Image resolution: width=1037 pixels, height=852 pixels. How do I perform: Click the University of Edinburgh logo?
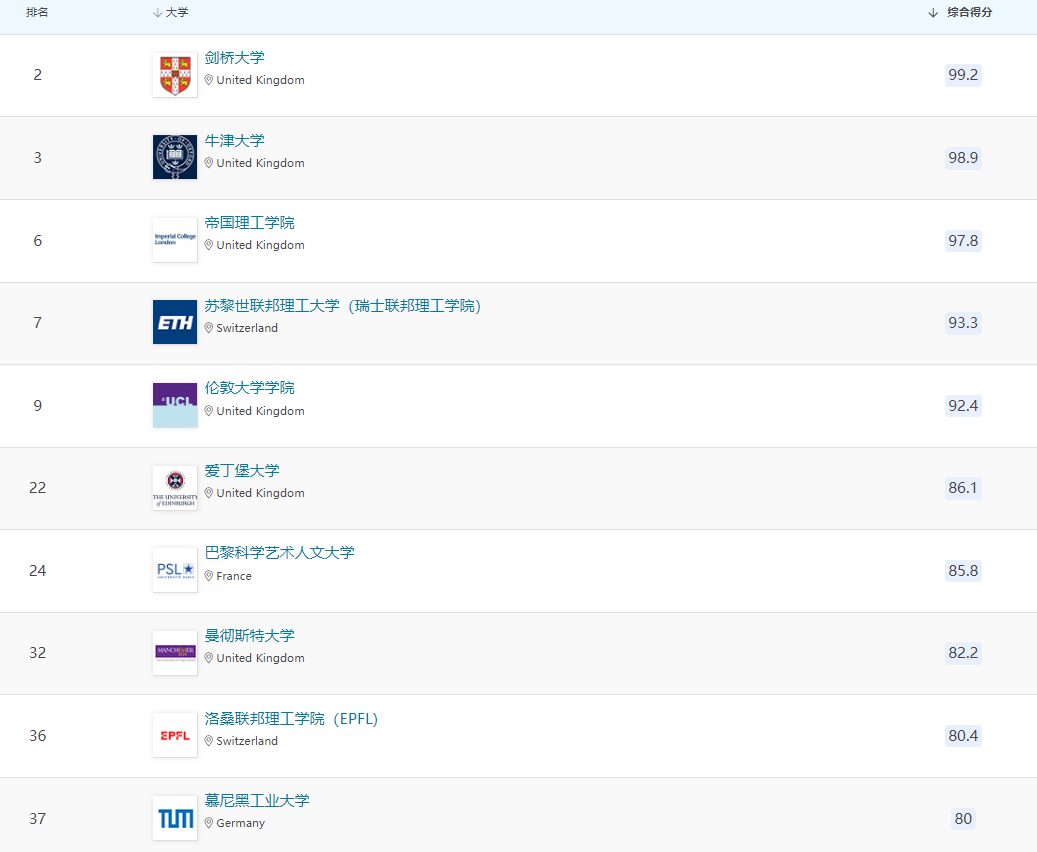[x=175, y=488]
